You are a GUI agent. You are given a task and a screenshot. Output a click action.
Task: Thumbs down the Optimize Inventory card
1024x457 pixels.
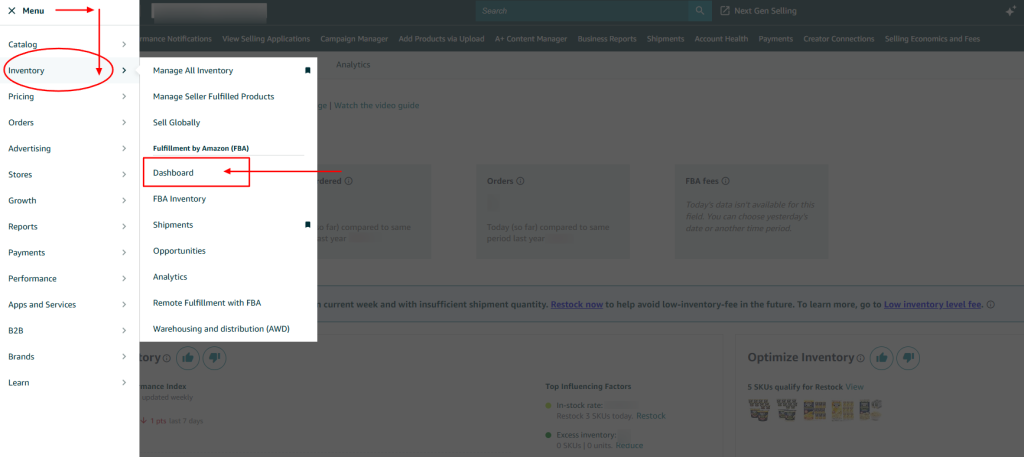pyautogui.click(x=908, y=358)
